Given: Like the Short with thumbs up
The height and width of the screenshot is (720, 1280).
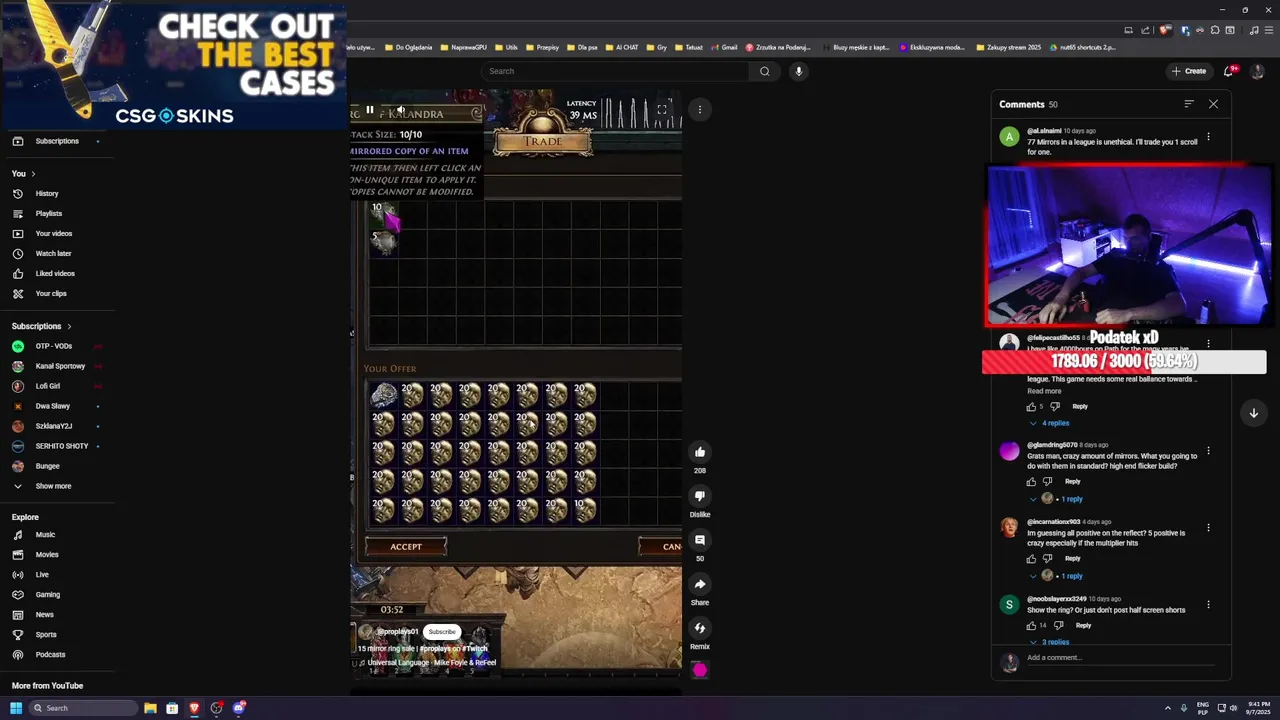Looking at the screenshot, I should click(x=700, y=452).
